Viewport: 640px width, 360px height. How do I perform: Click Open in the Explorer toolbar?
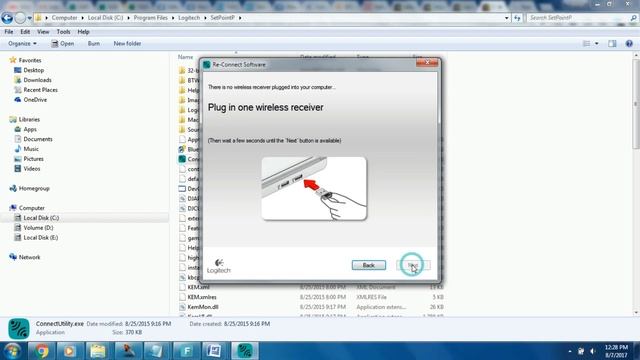coord(63,43)
